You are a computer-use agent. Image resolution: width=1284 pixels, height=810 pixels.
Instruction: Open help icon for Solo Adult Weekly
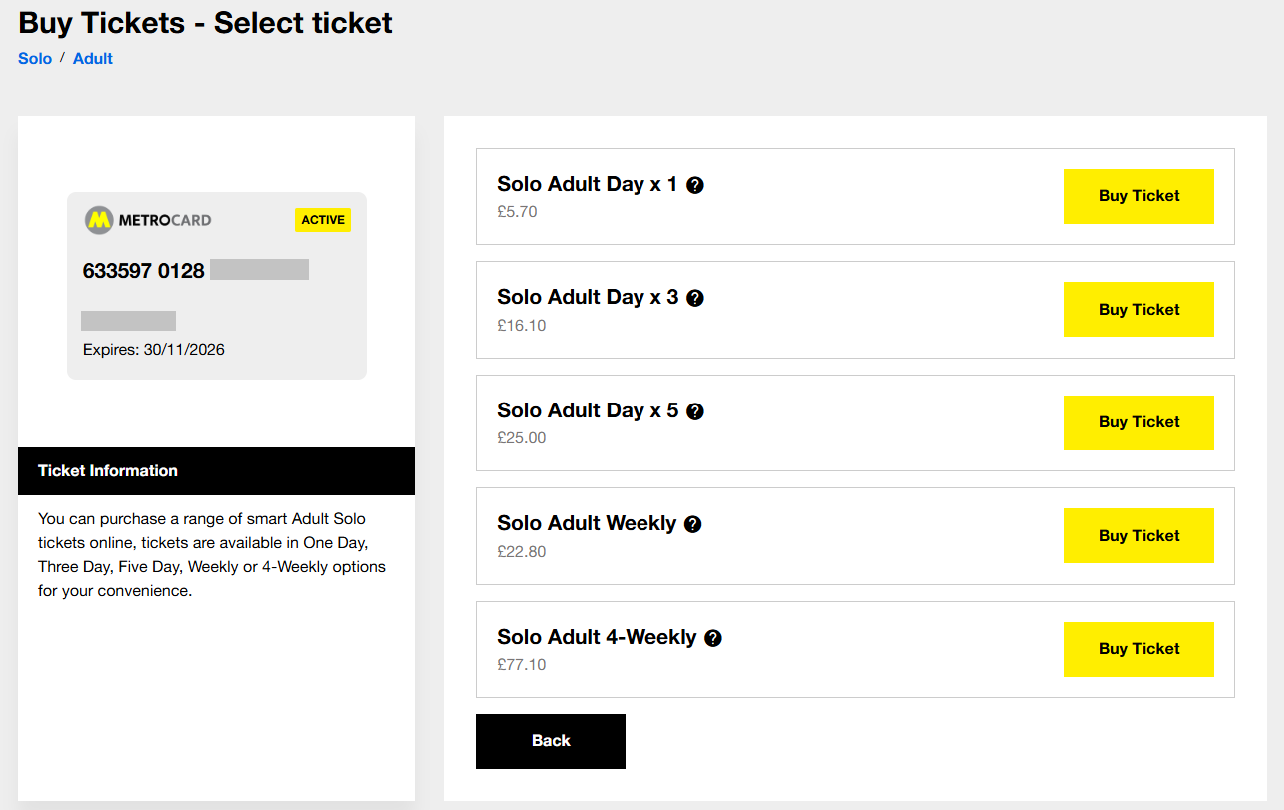coord(693,524)
